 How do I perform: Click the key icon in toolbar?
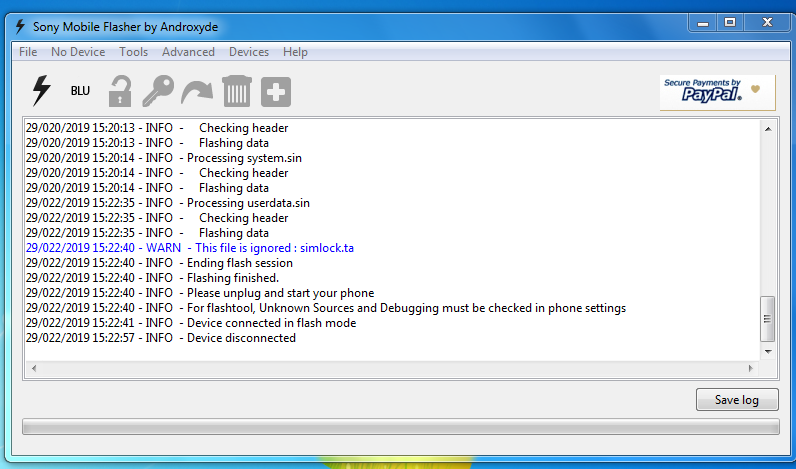click(158, 91)
